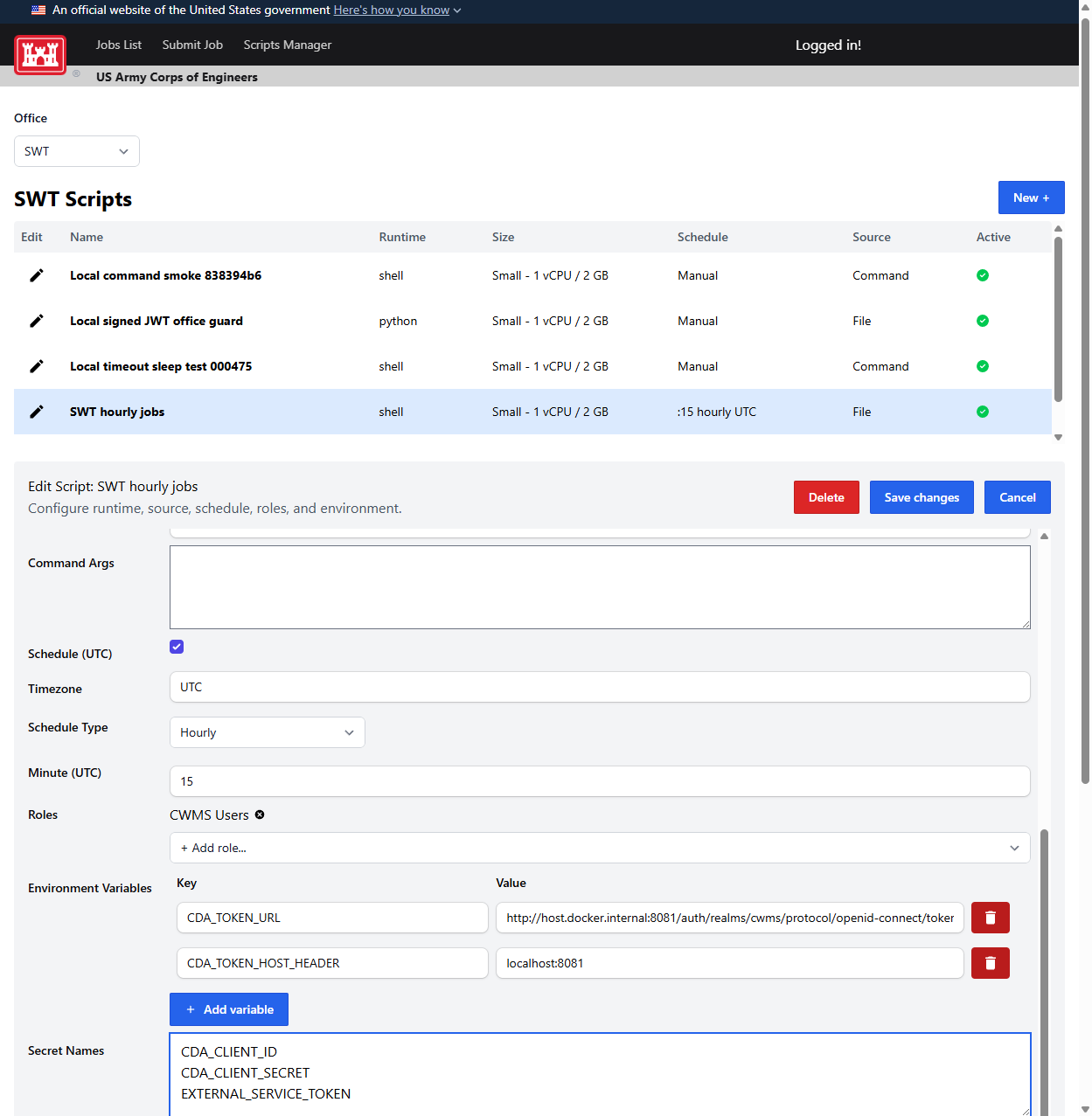The width and height of the screenshot is (1092, 1116).
Task: Click the Minute (UTC) field
Action: click(600, 781)
